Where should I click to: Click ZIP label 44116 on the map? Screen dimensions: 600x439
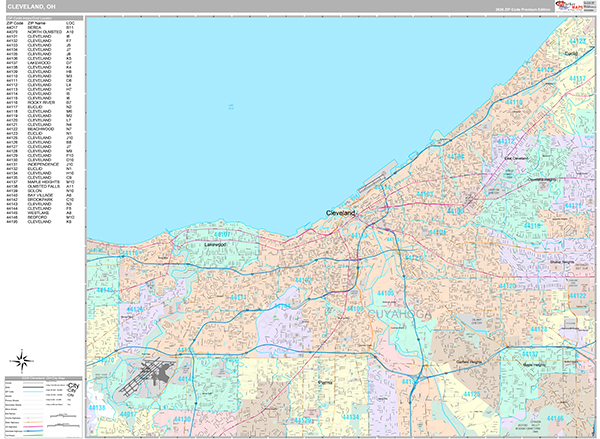click(129, 253)
